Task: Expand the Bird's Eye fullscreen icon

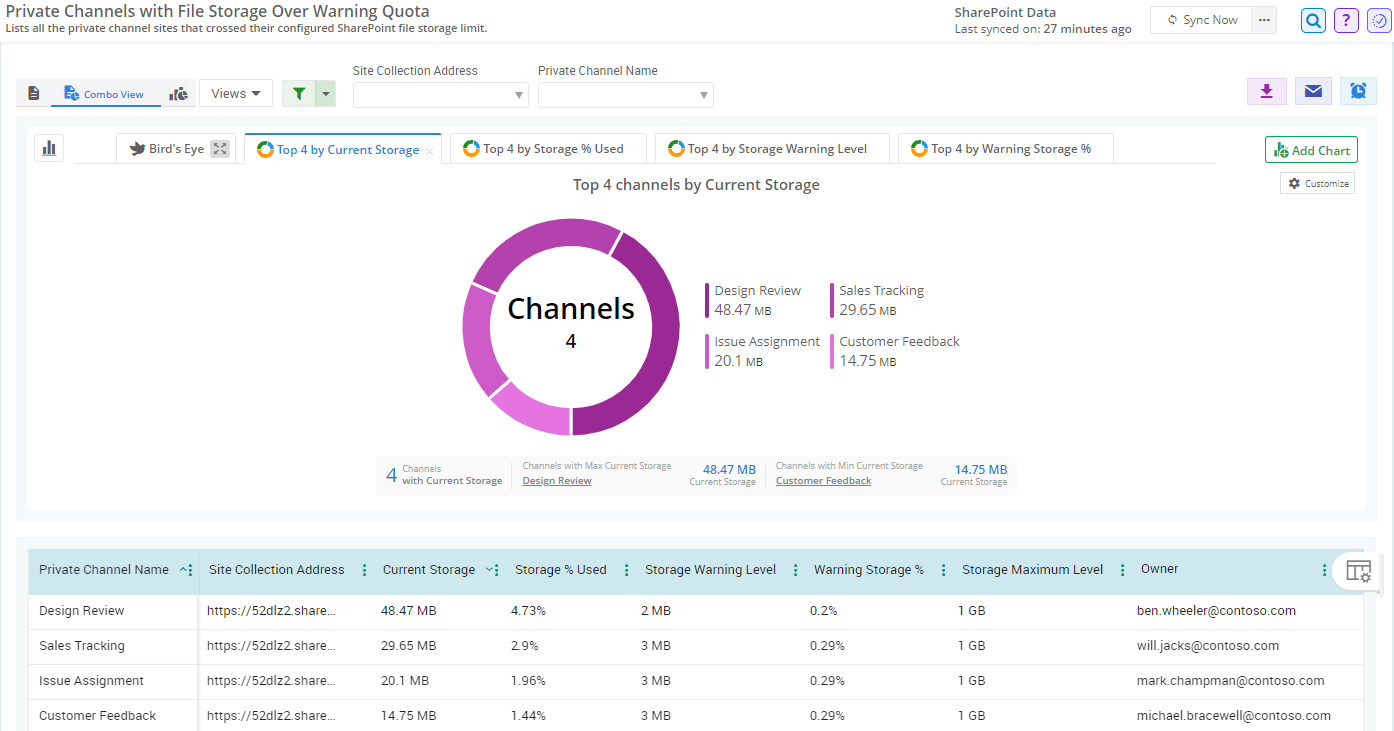Action: pos(221,149)
